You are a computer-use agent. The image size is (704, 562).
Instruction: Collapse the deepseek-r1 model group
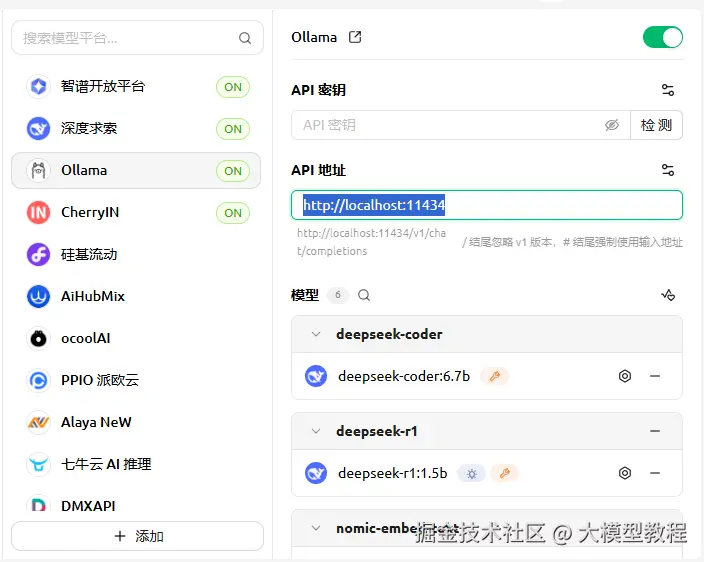(x=316, y=431)
